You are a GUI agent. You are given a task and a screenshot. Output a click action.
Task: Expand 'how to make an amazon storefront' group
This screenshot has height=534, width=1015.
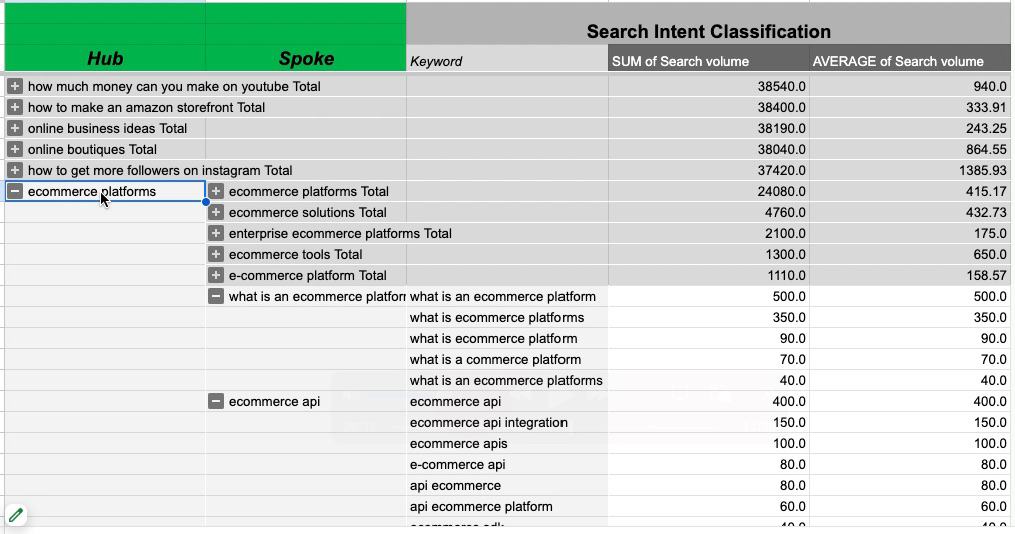pyautogui.click(x=15, y=107)
